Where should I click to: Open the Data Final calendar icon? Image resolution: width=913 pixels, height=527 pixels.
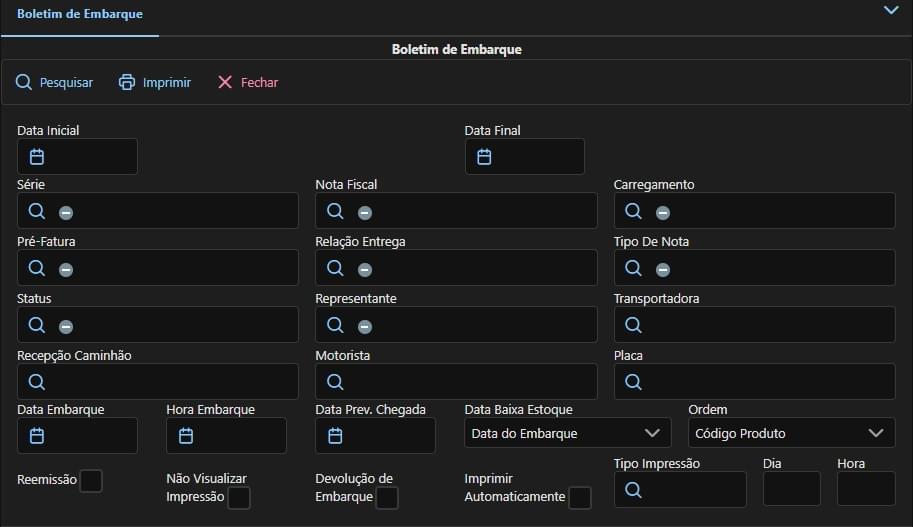(484, 156)
